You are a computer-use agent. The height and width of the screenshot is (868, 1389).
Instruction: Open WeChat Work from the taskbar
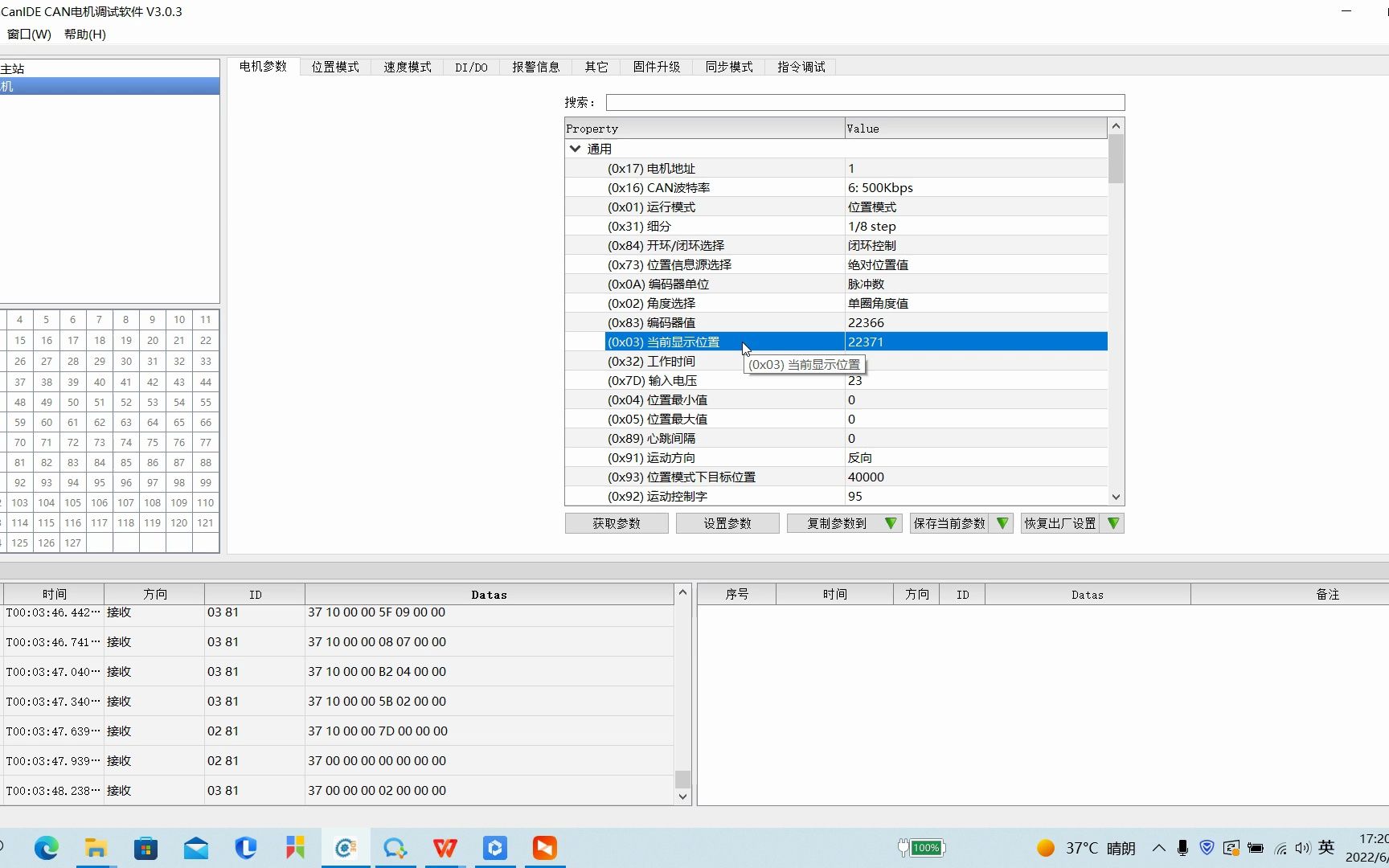395,847
